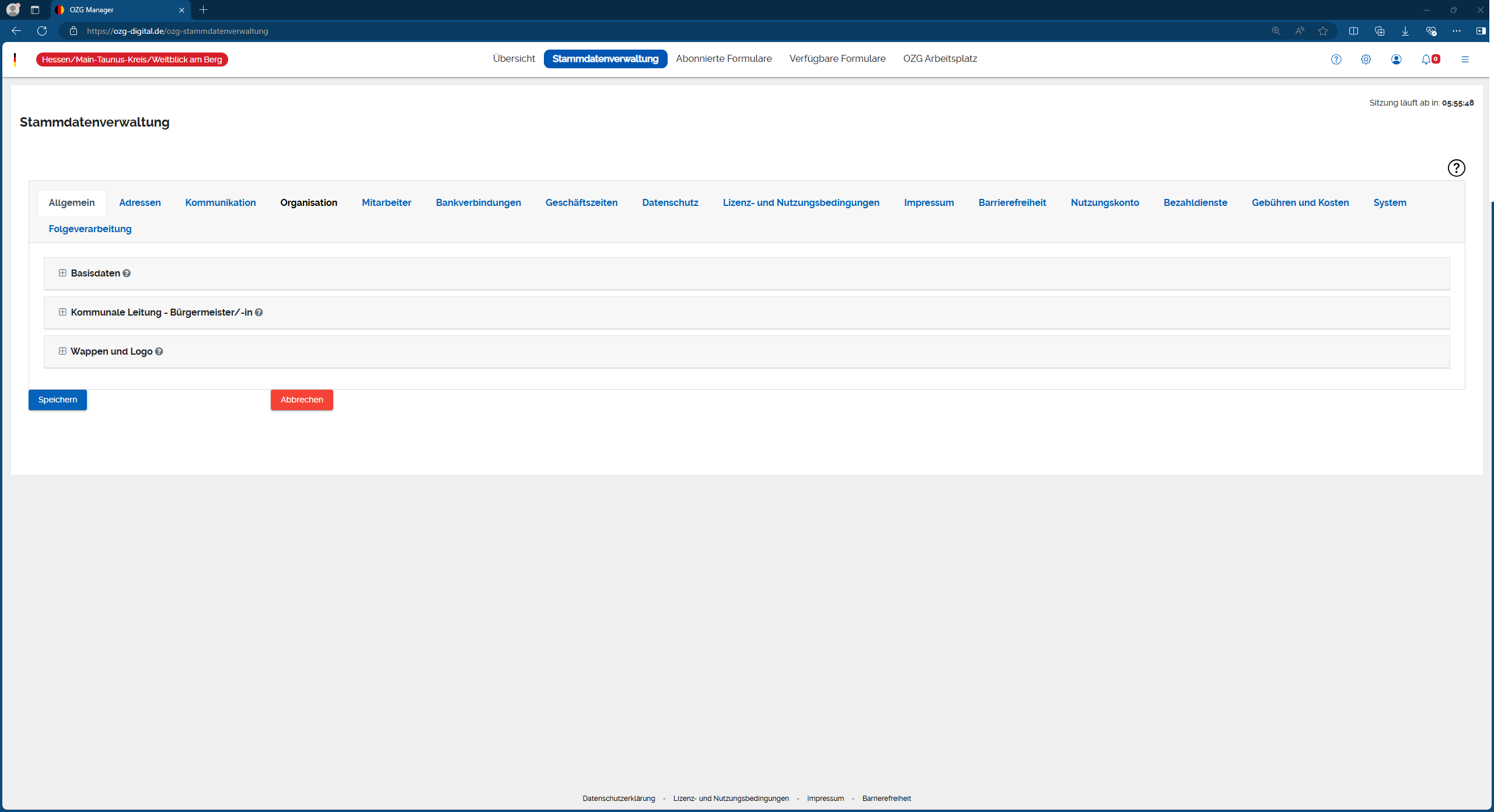Open the hamburger menu icon
1494x812 pixels.
[x=1465, y=59]
